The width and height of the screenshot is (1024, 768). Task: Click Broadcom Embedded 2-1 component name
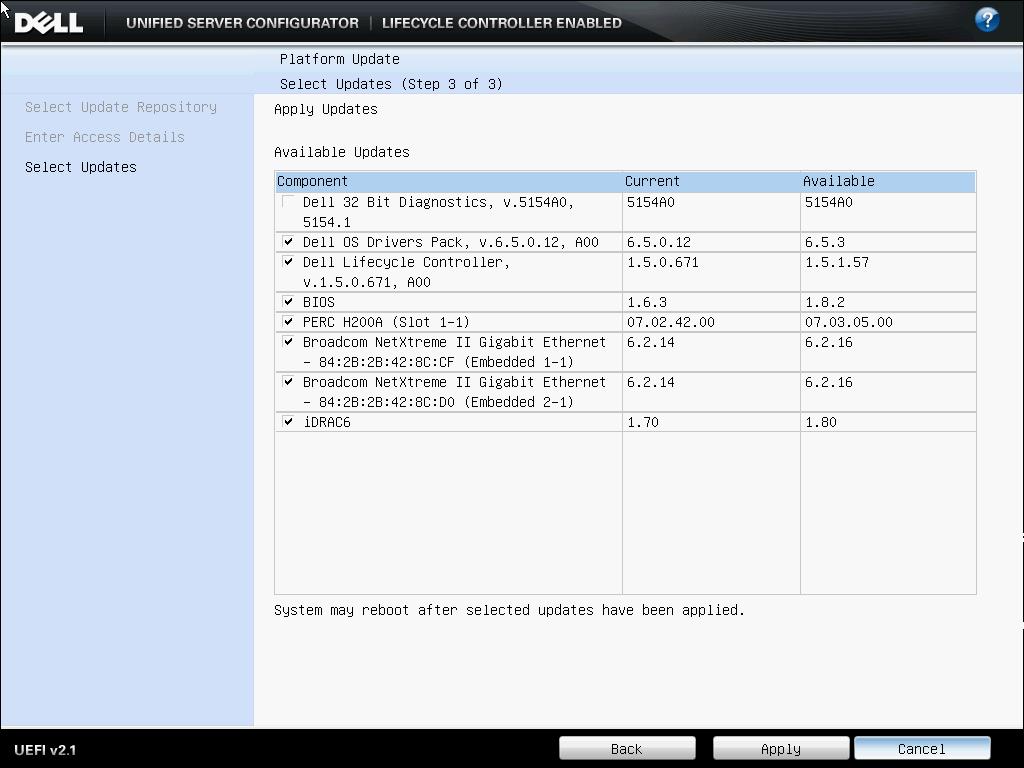click(x=455, y=392)
